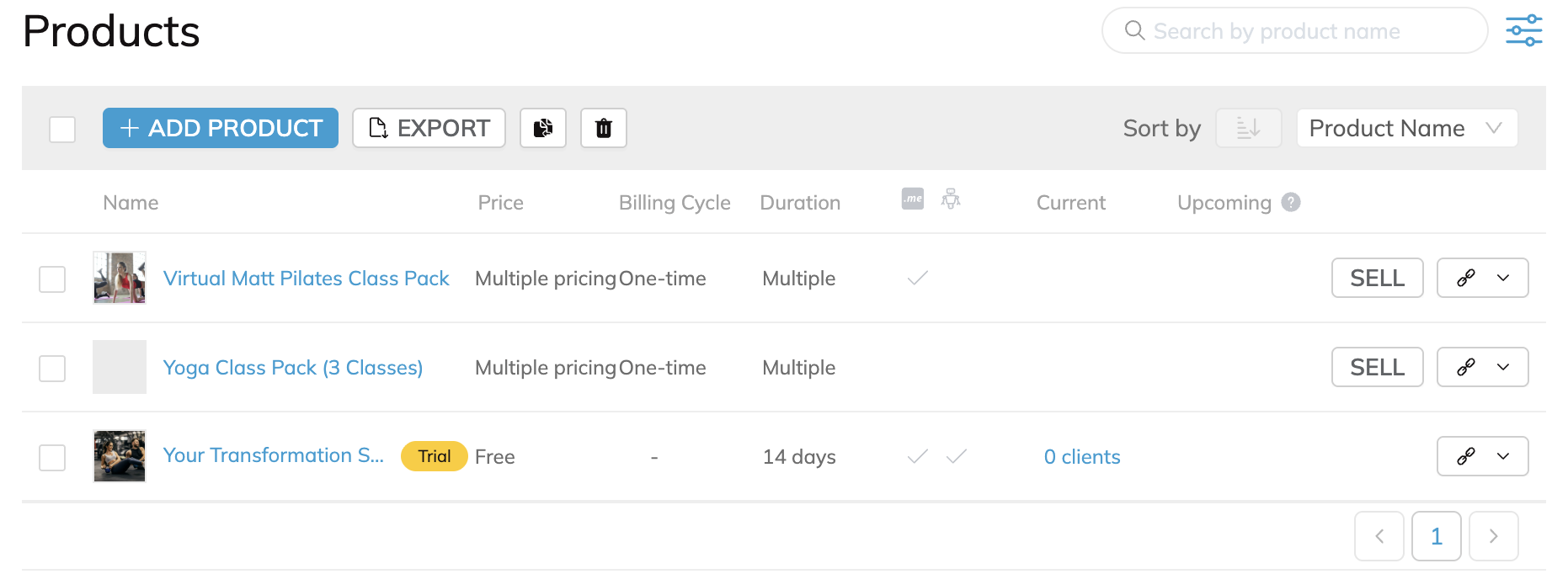The width and height of the screenshot is (1568, 574).
Task: Open the Product Name sort dropdown
Action: point(1406,128)
